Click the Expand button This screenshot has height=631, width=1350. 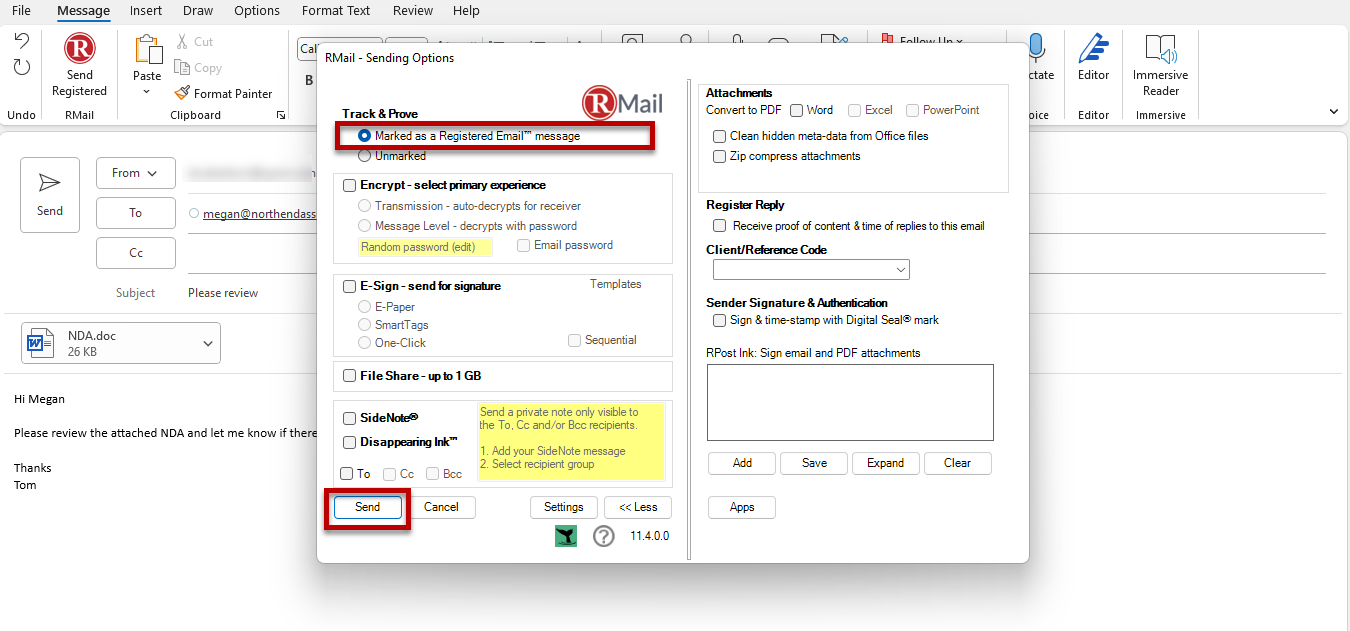(886, 463)
